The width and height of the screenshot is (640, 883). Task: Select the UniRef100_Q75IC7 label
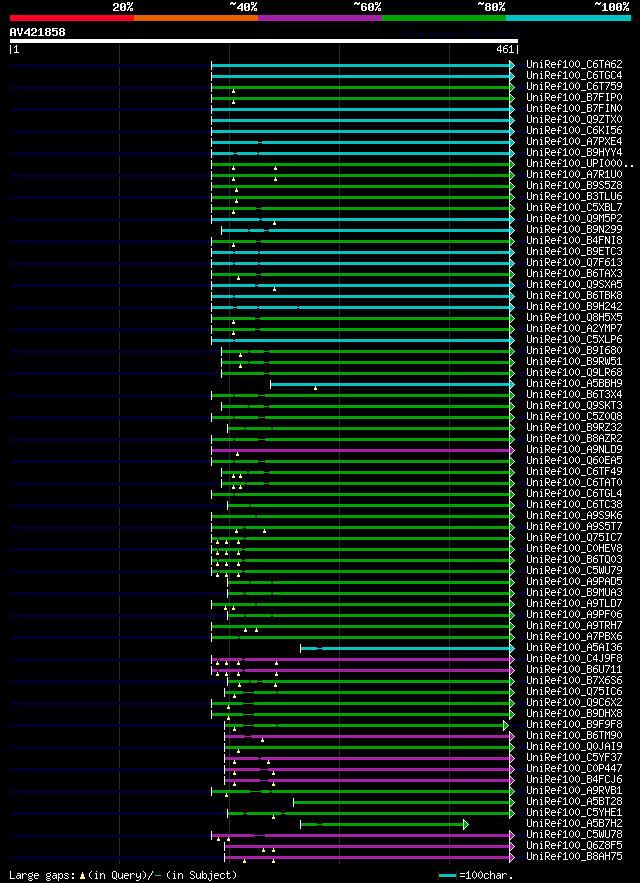click(x=574, y=538)
